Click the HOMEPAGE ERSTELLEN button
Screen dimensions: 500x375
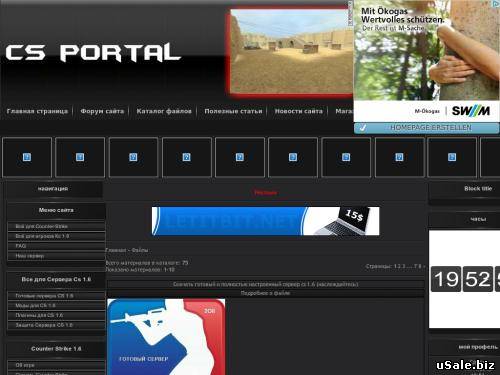427,128
